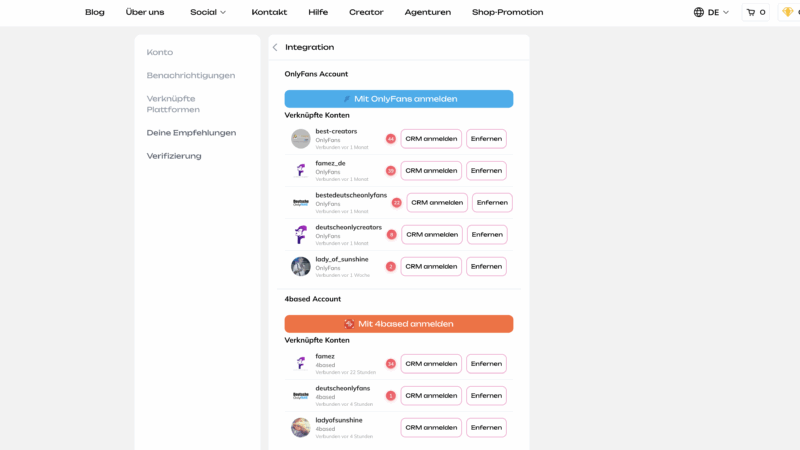
Task: Click Entfernen for the best-creators account
Action: click(486, 139)
